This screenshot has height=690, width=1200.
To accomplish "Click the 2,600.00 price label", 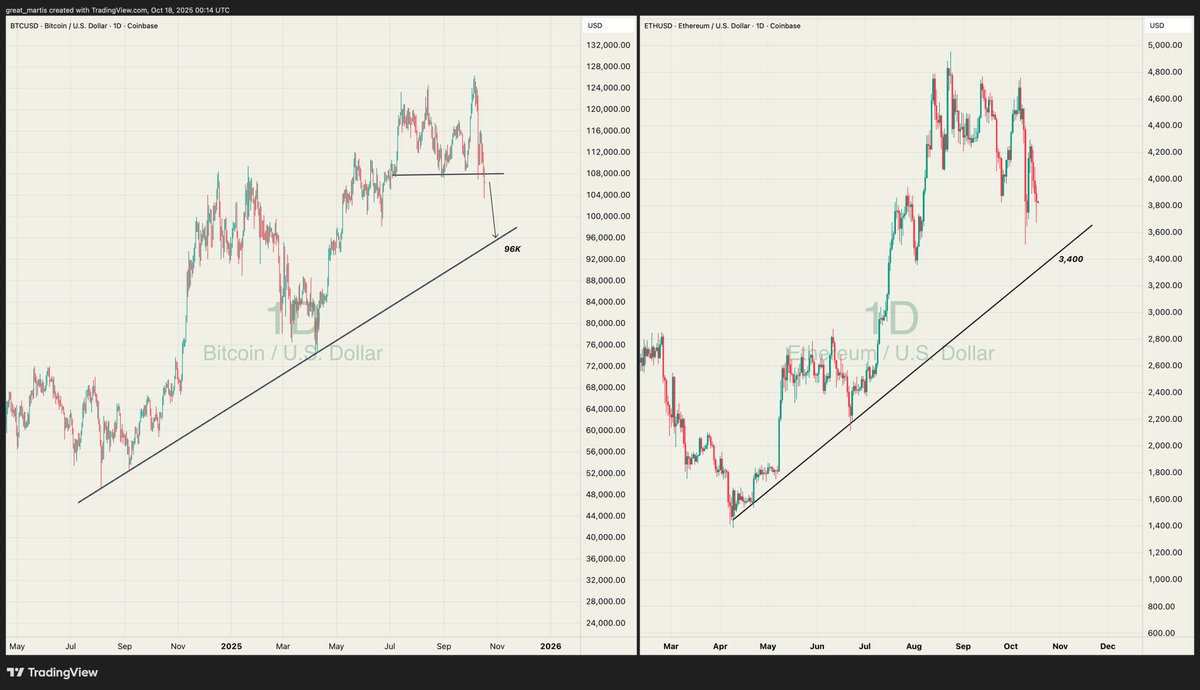I will 1166,366.
